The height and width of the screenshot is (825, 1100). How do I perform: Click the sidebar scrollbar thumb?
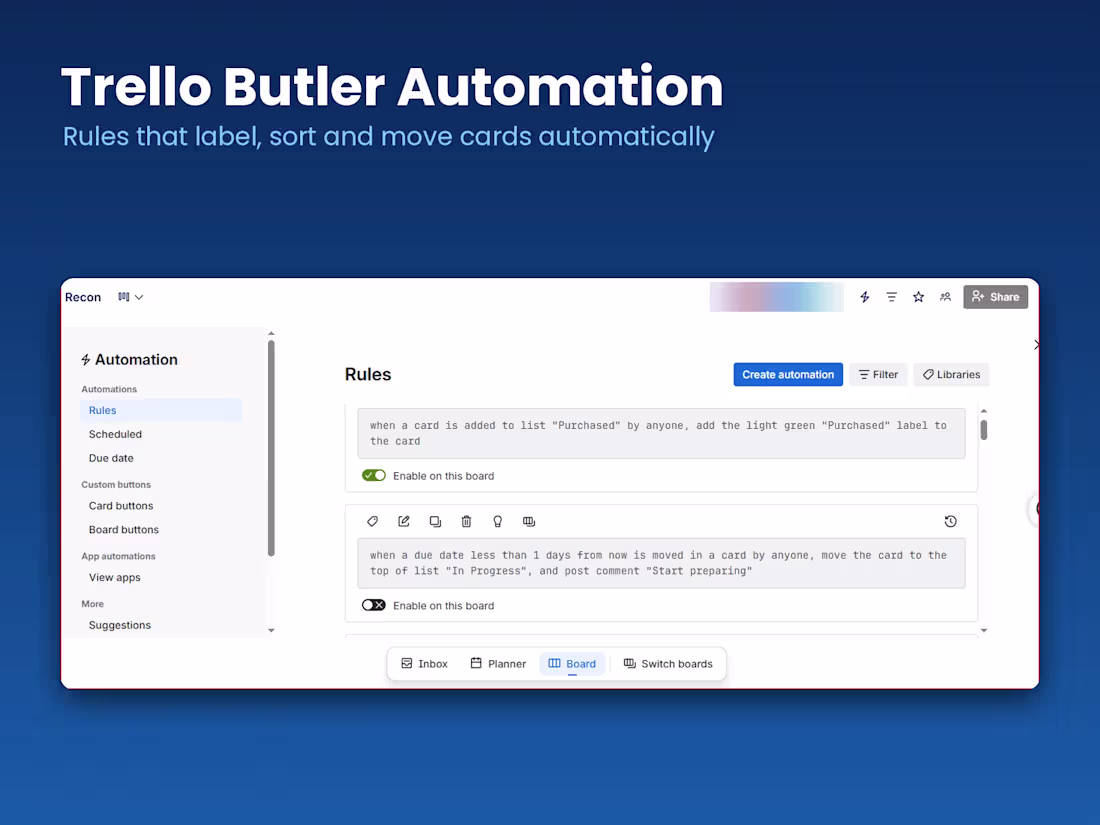(271, 448)
